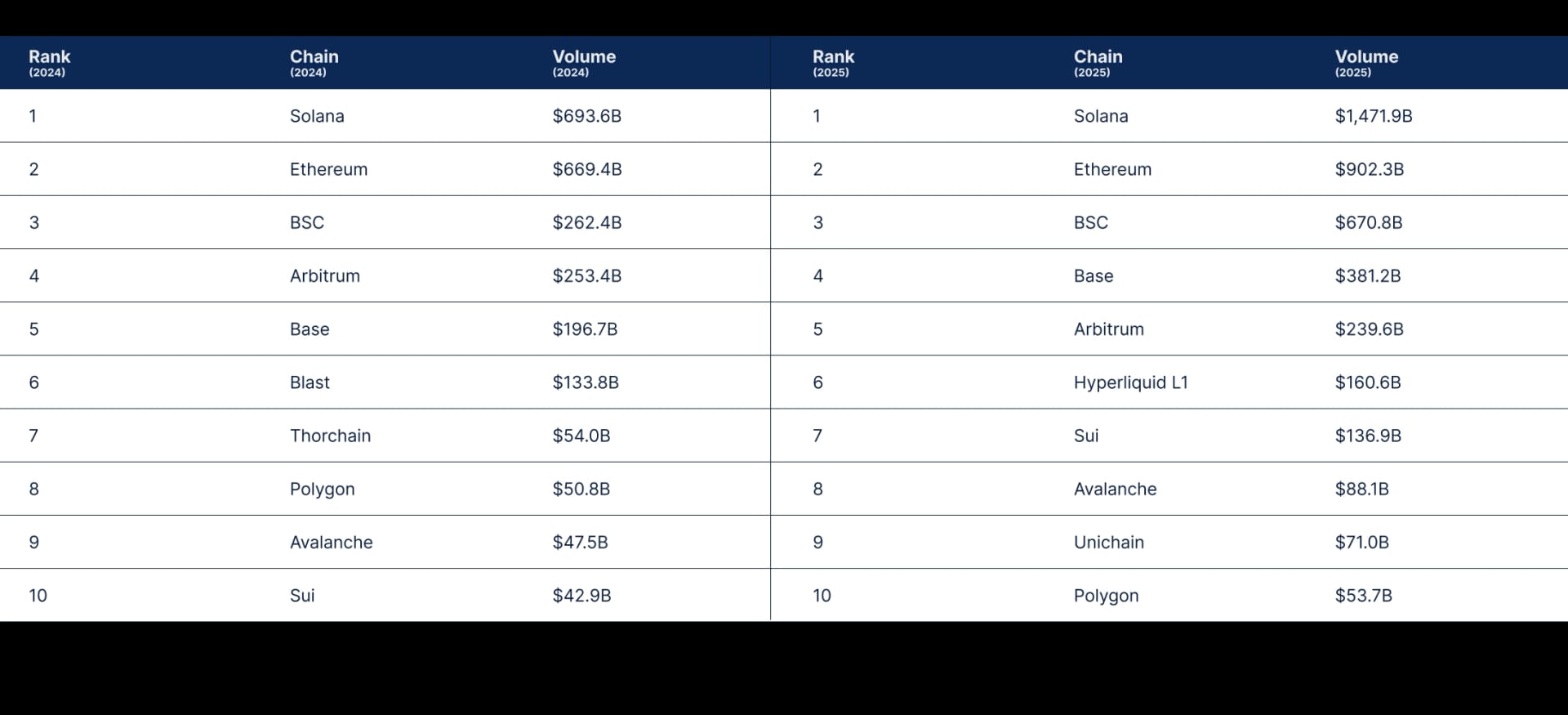
Task: Click the Volume (2025) column header
Action: (1366, 63)
